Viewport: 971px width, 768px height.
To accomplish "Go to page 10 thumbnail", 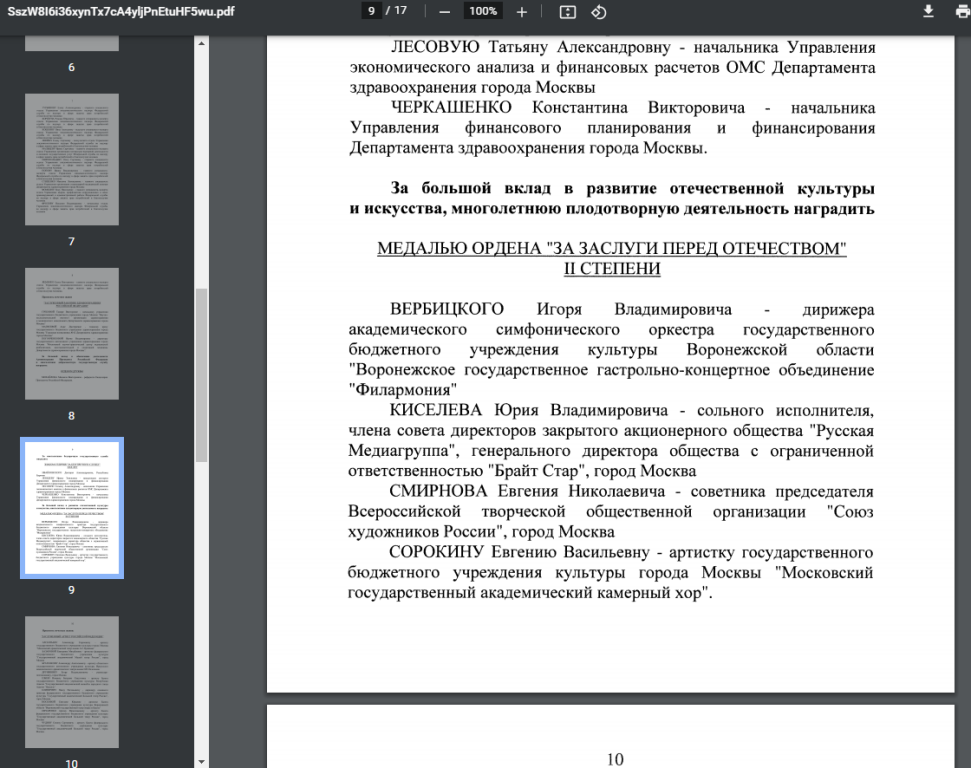I will [72, 685].
